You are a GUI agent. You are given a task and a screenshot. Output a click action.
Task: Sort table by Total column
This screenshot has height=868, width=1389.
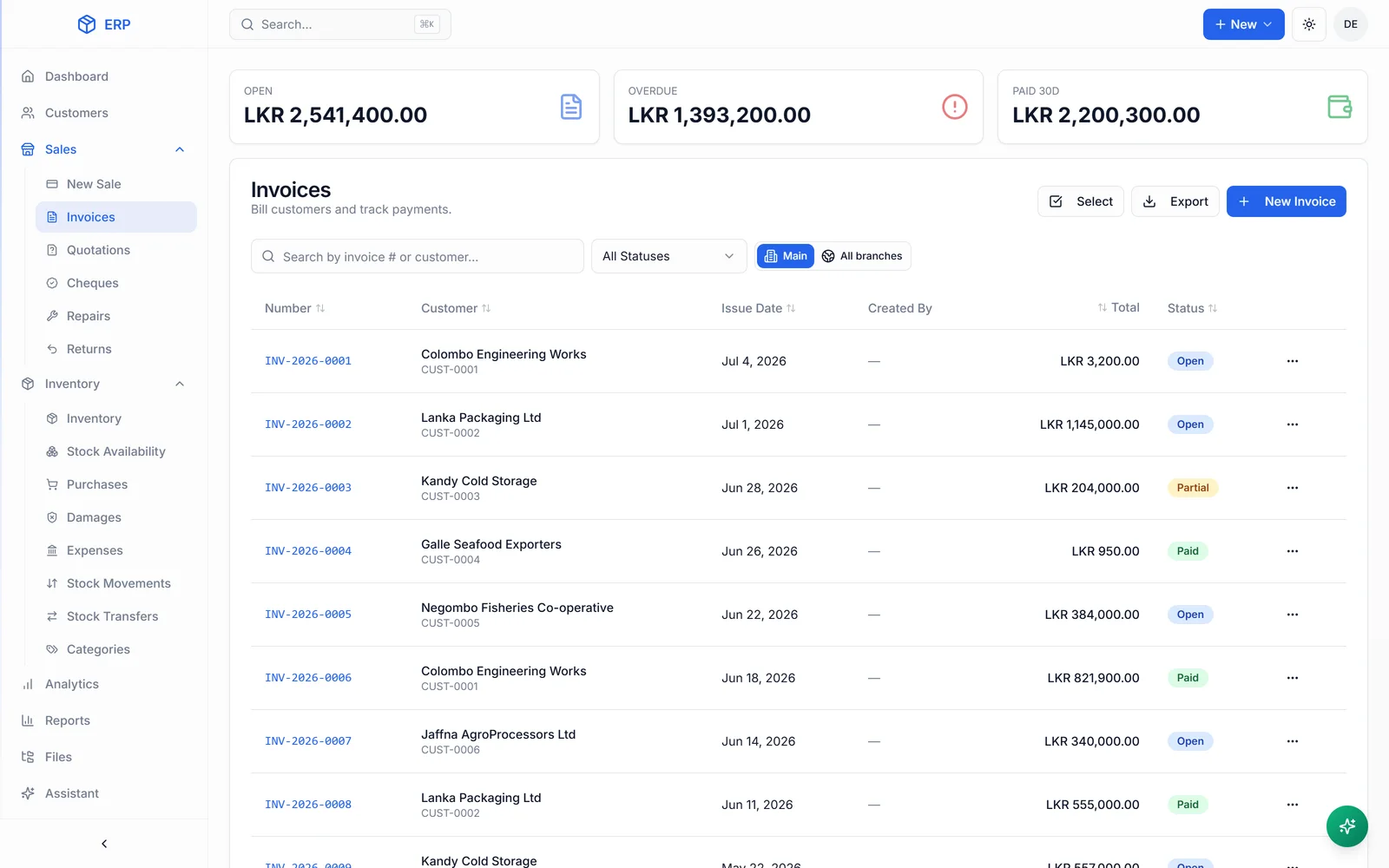tap(1118, 307)
